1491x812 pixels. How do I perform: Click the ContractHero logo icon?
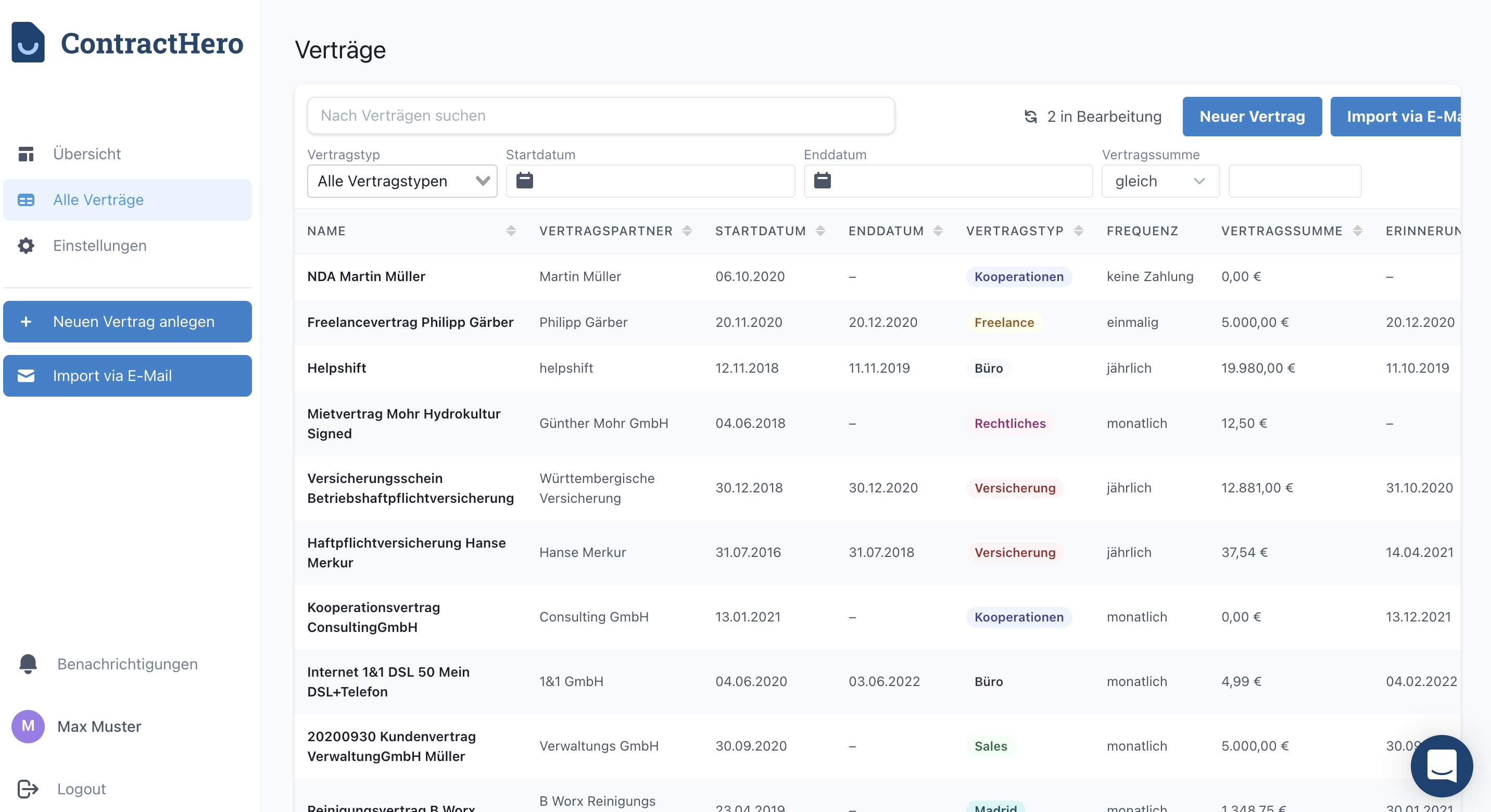(x=28, y=42)
